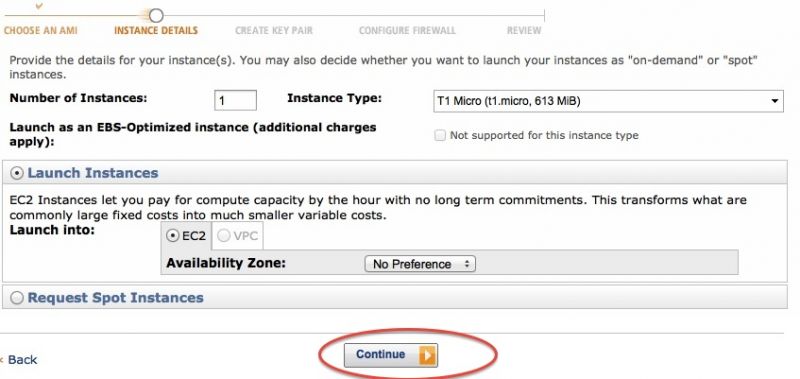Click the orange arrow icon on Continue
This screenshot has height=379, width=800.
[x=428, y=355]
